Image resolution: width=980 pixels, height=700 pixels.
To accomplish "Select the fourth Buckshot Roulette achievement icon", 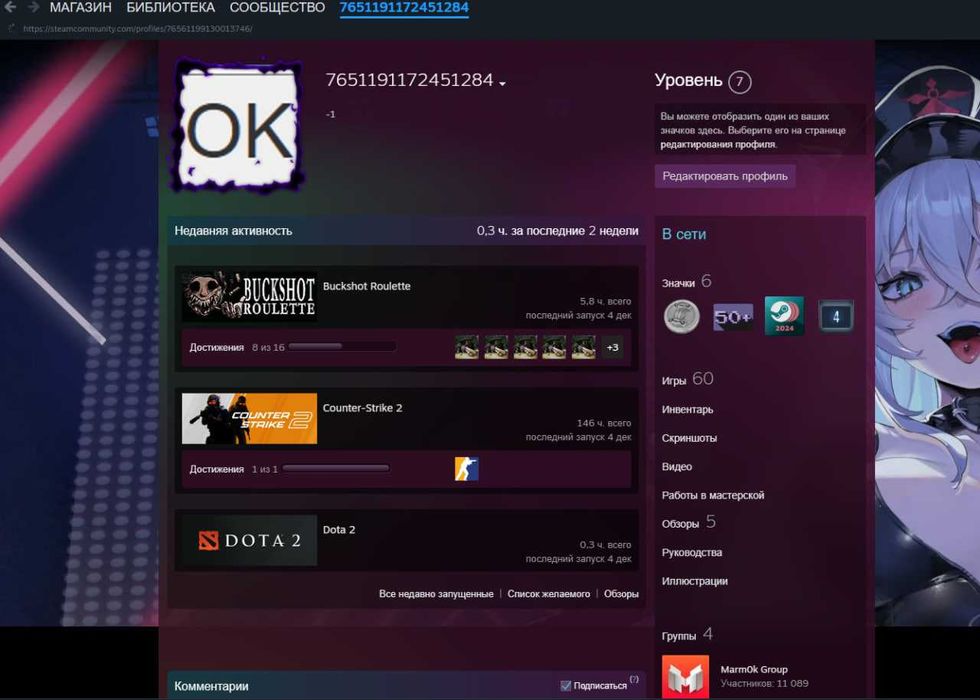I will [554, 347].
